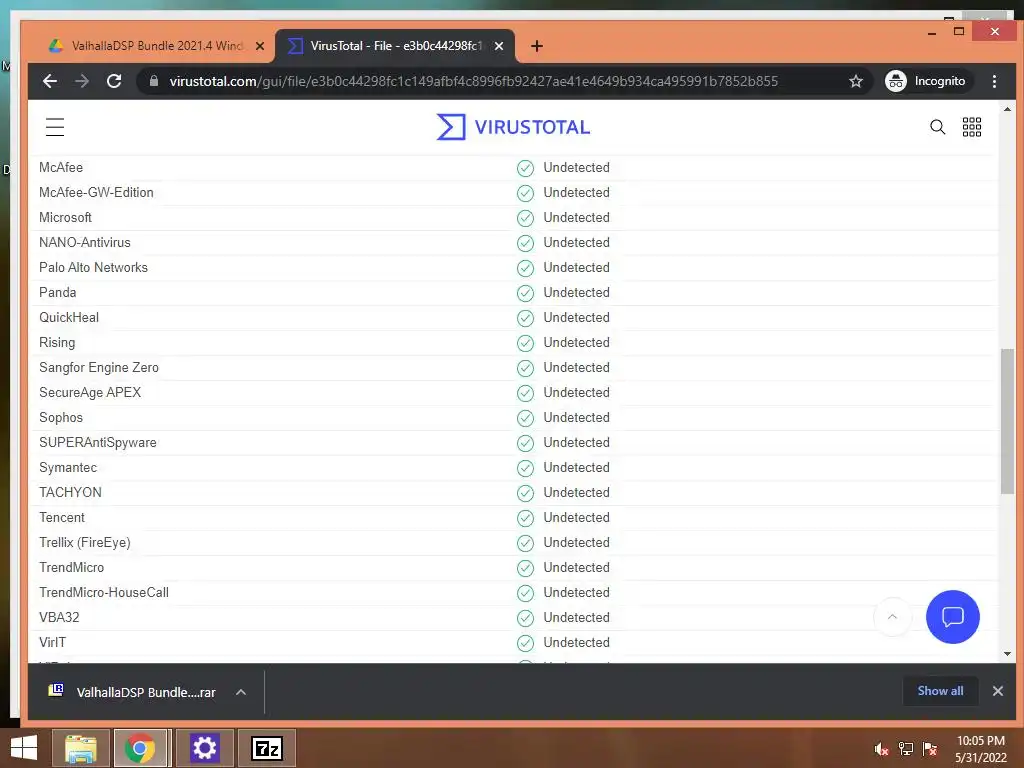Open the Action Center flag icon

click(x=930, y=749)
